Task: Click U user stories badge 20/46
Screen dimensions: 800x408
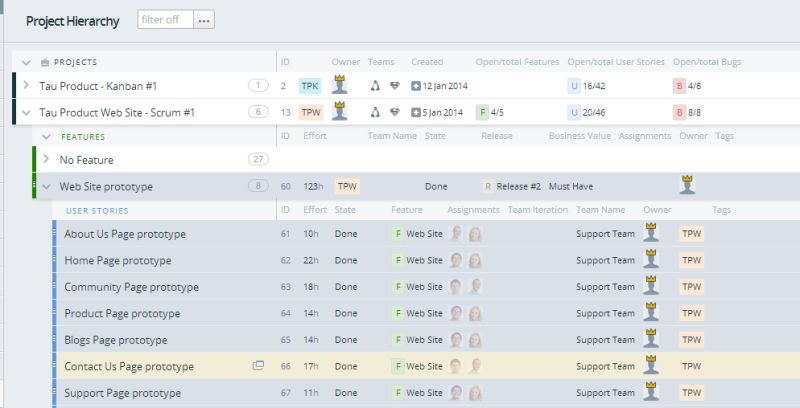Action: pos(574,112)
